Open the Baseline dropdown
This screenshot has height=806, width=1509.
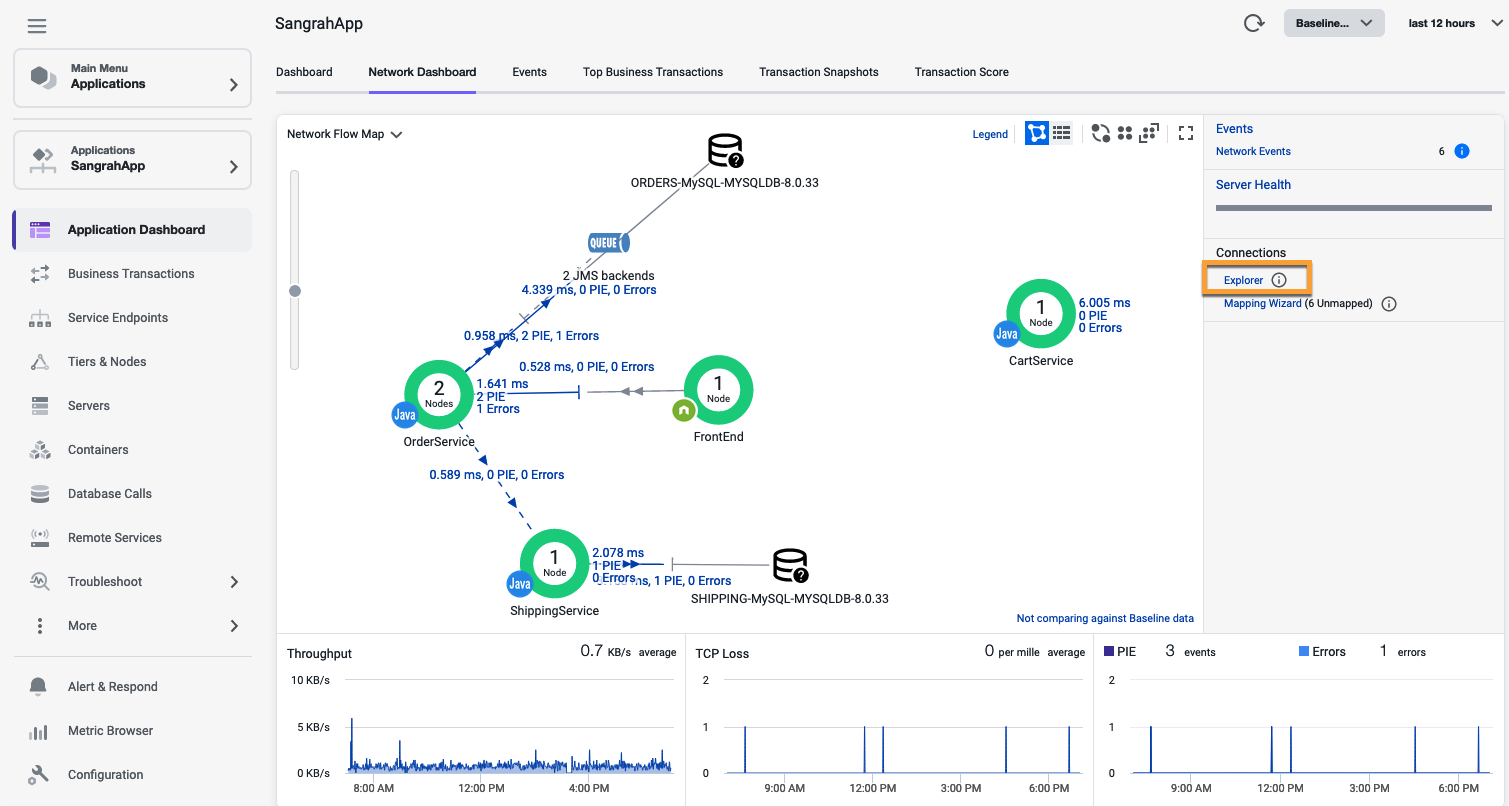point(1334,23)
